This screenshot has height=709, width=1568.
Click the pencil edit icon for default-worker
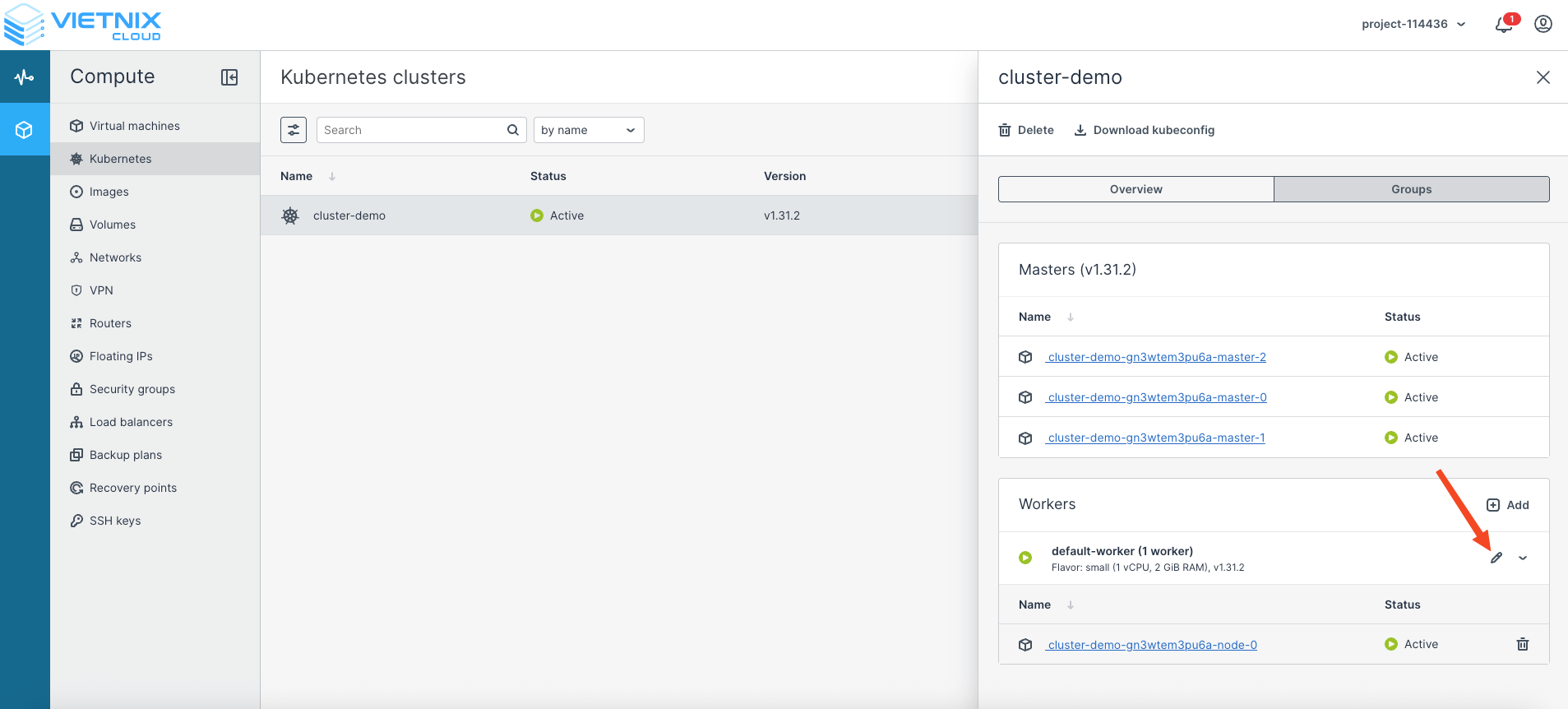point(1496,558)
